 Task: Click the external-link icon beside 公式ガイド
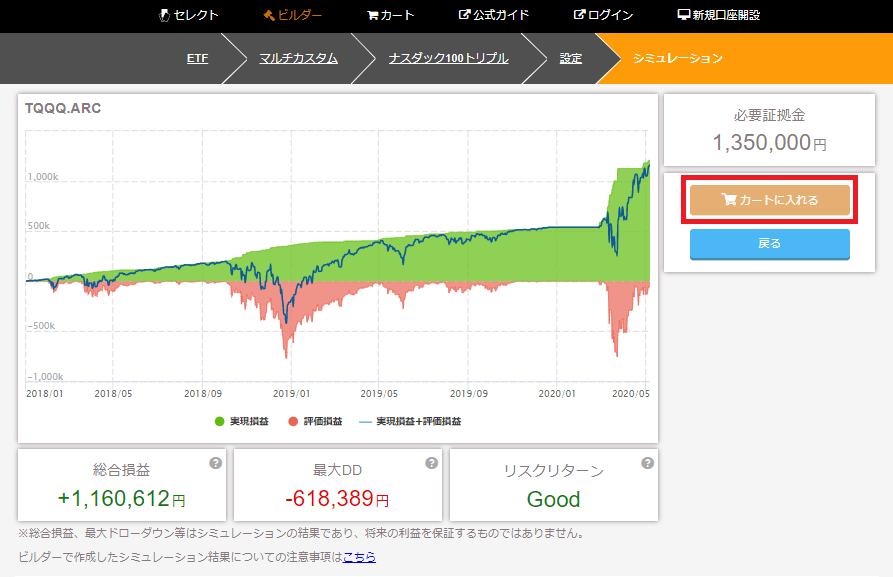pos(464,15)
